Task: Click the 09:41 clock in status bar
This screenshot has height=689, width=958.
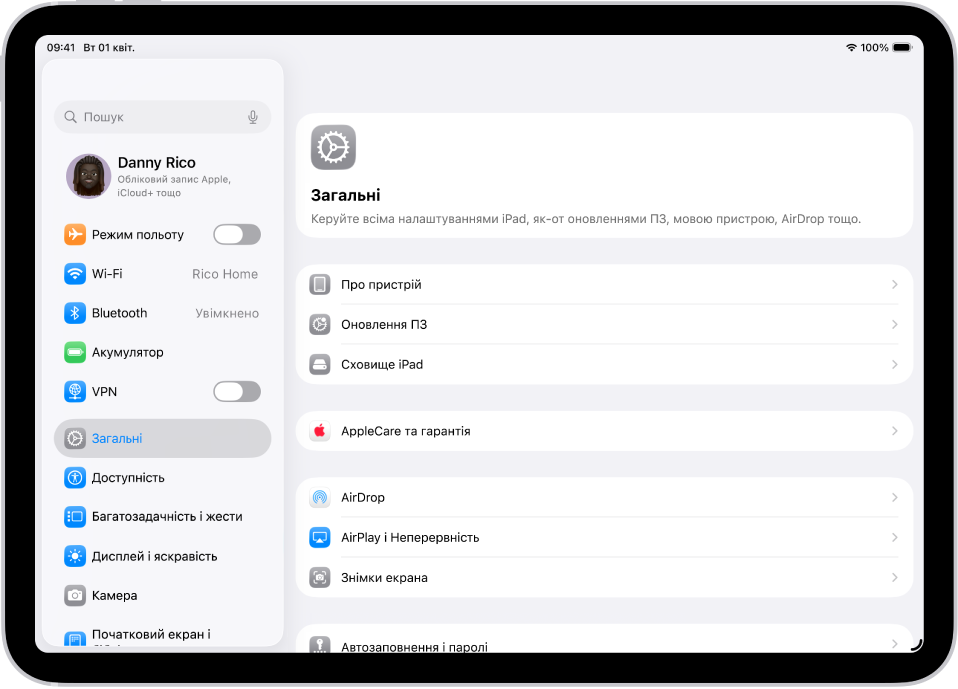Action: coord(60,48)
